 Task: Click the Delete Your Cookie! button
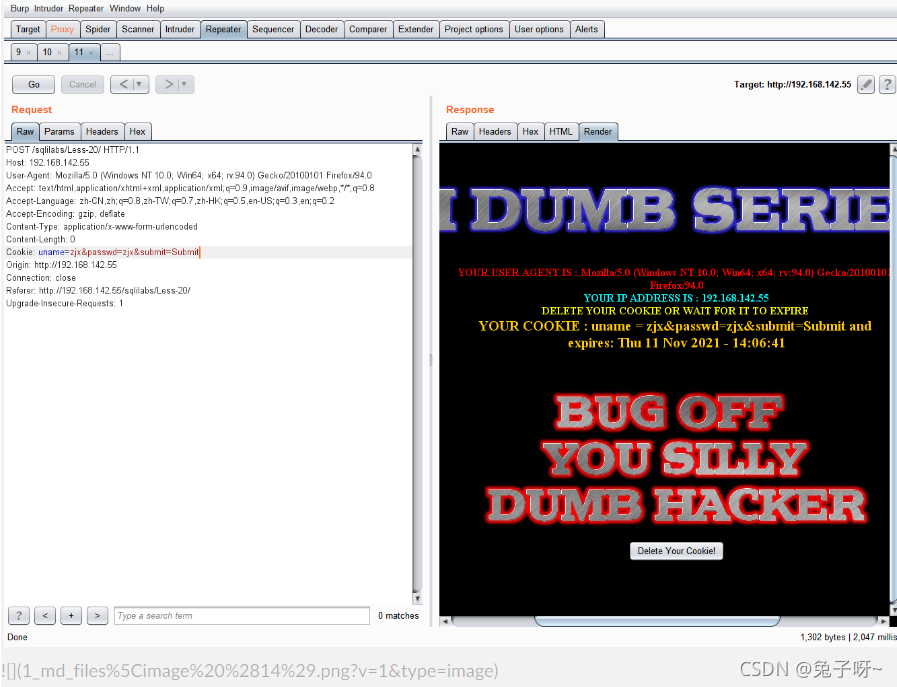(676, 551)
